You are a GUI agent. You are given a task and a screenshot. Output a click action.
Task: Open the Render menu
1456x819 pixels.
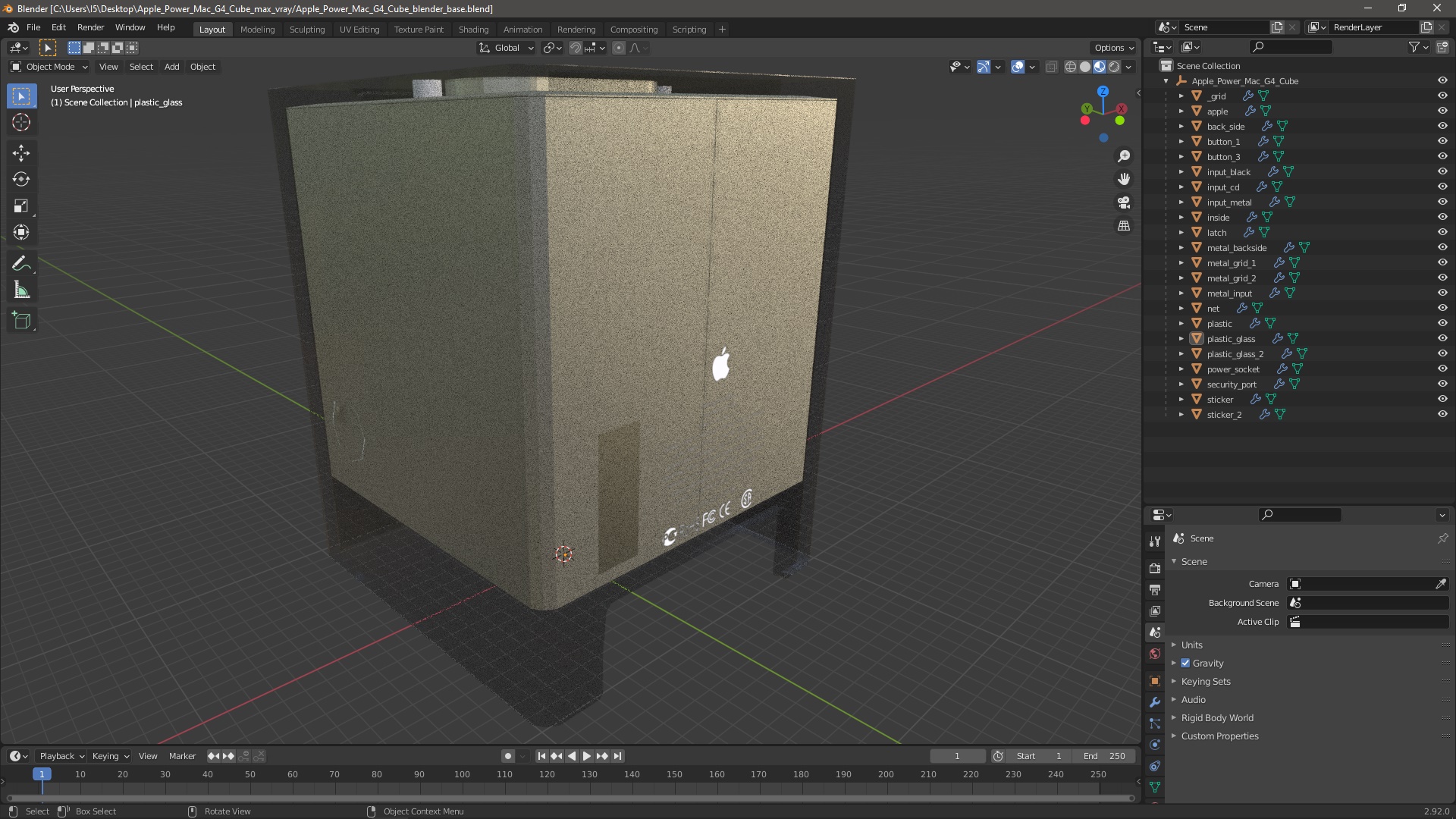90,27
